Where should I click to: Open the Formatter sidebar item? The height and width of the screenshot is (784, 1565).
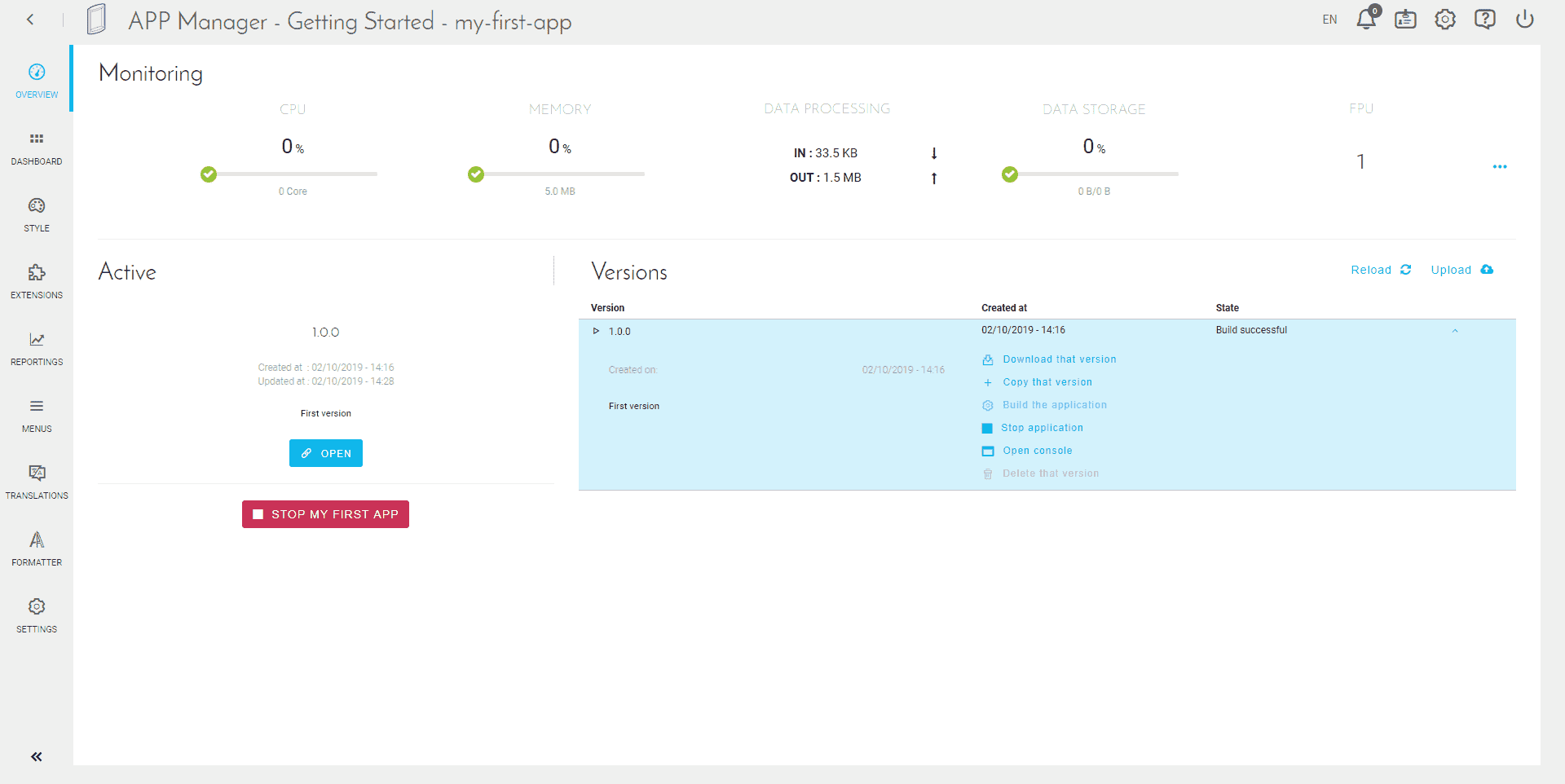click(x=37, y=548)
